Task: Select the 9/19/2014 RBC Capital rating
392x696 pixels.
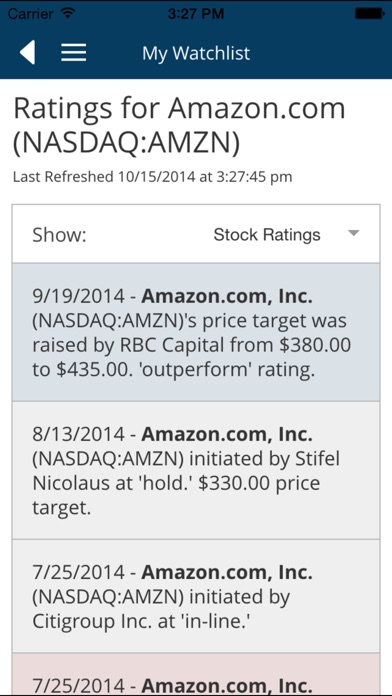Action: (x=196, y=332)
